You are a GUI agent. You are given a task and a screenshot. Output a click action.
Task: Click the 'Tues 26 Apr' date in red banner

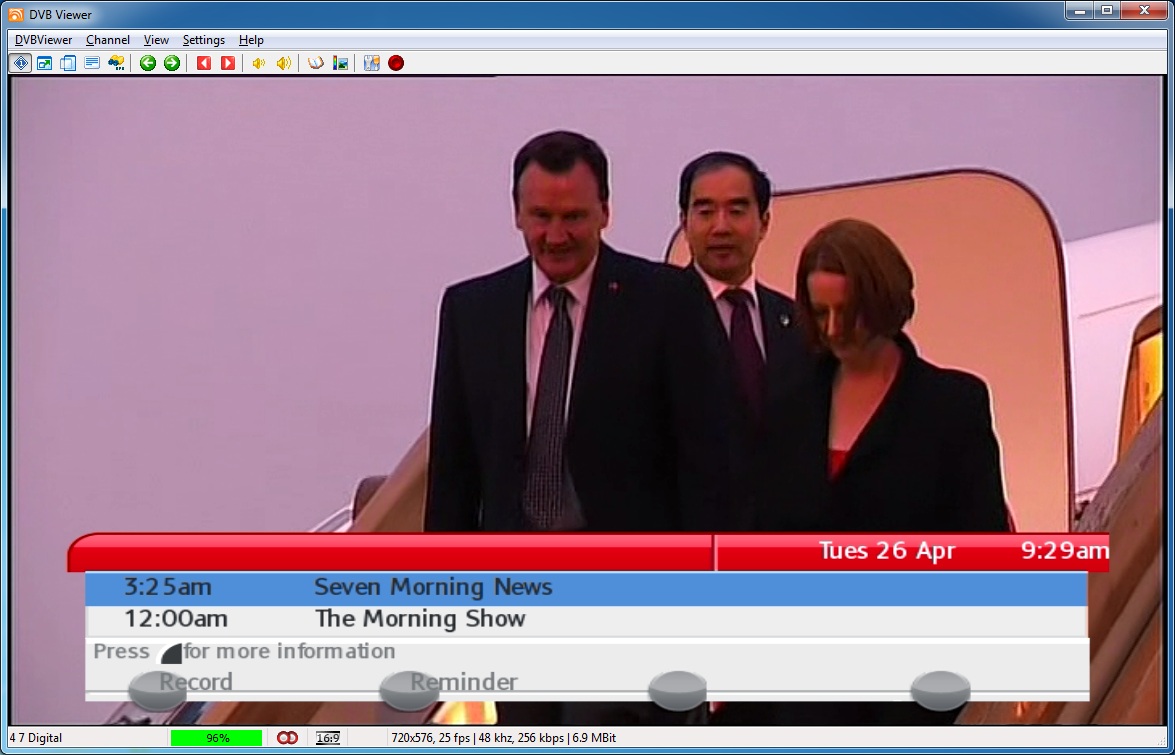pos(886,551)
